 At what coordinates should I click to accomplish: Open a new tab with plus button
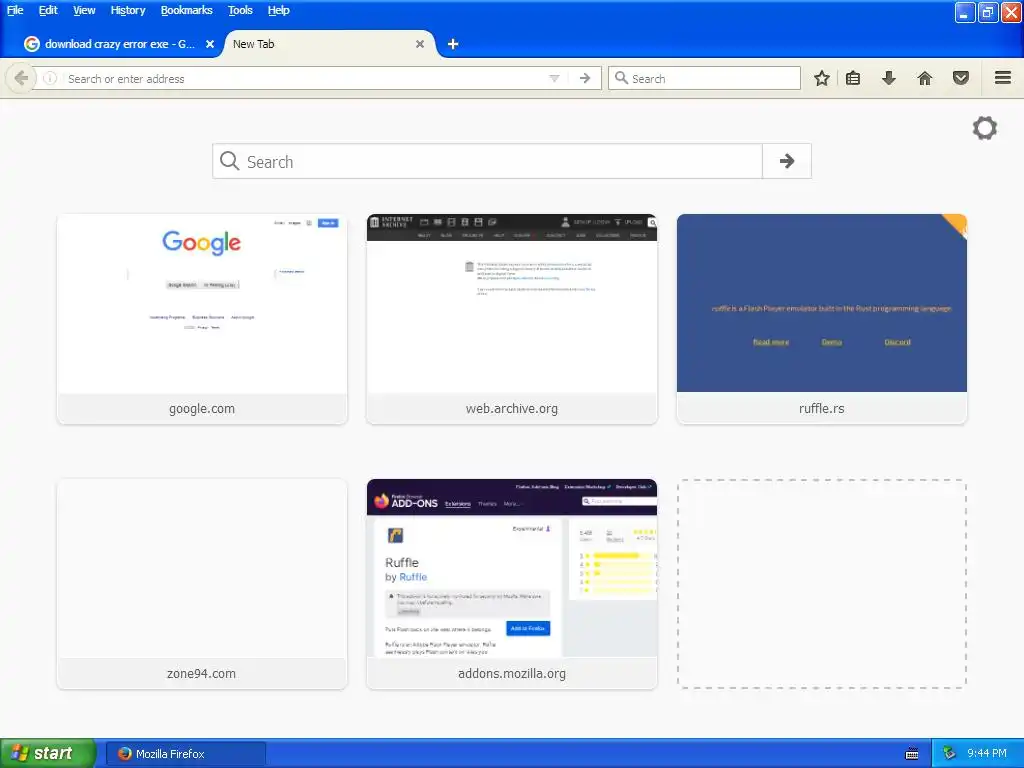tap(453, 44)
